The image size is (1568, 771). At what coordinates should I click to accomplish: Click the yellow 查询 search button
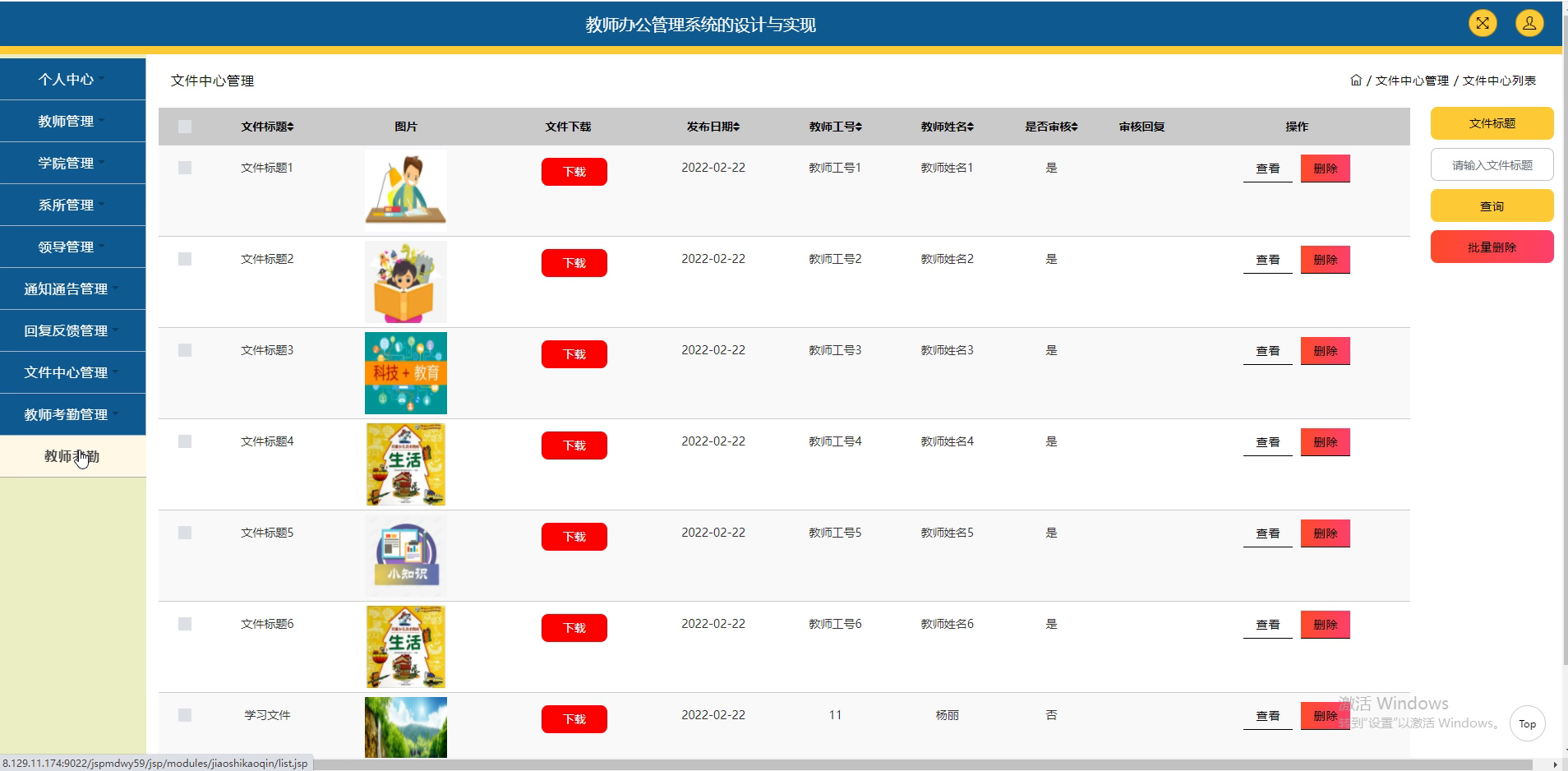(x=1492, y=205)
